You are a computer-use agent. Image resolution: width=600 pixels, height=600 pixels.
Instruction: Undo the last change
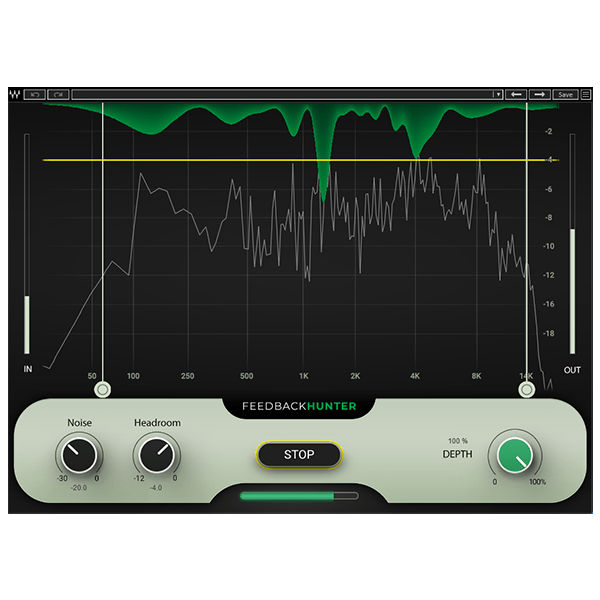[x=35, y=94]
